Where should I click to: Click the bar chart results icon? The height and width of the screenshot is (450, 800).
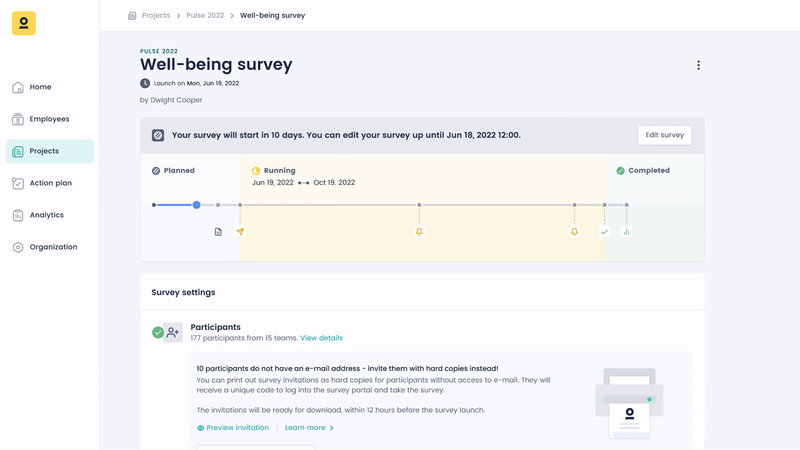pyautogui.click(x=627, y=232)
